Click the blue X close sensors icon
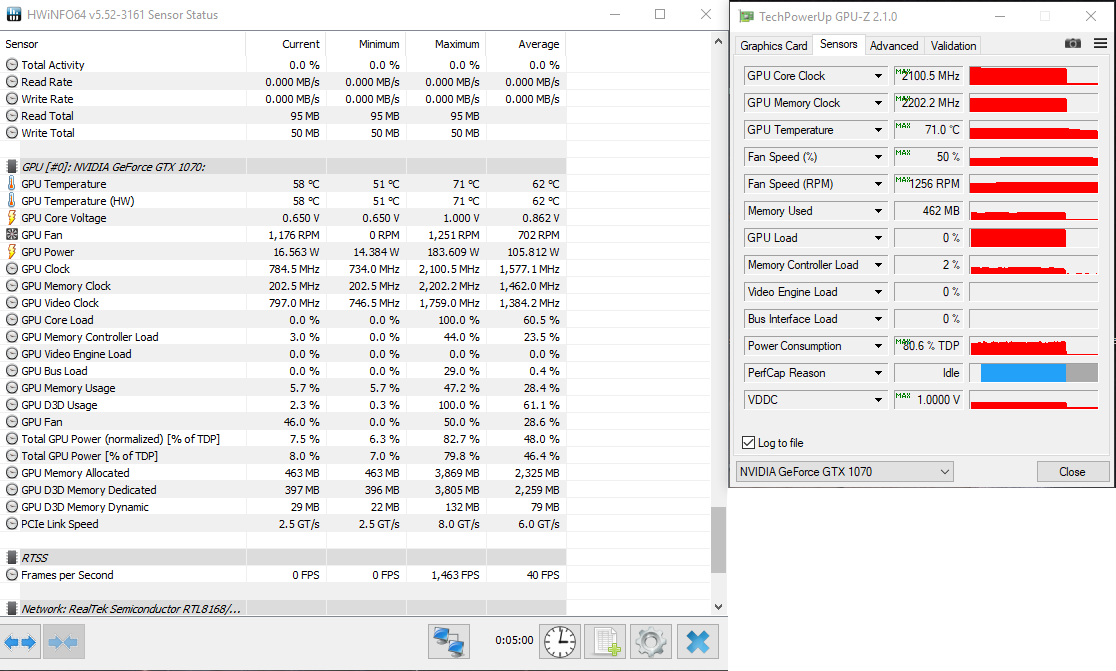This screenshot has height=671, width=1116. coord(698,642)
